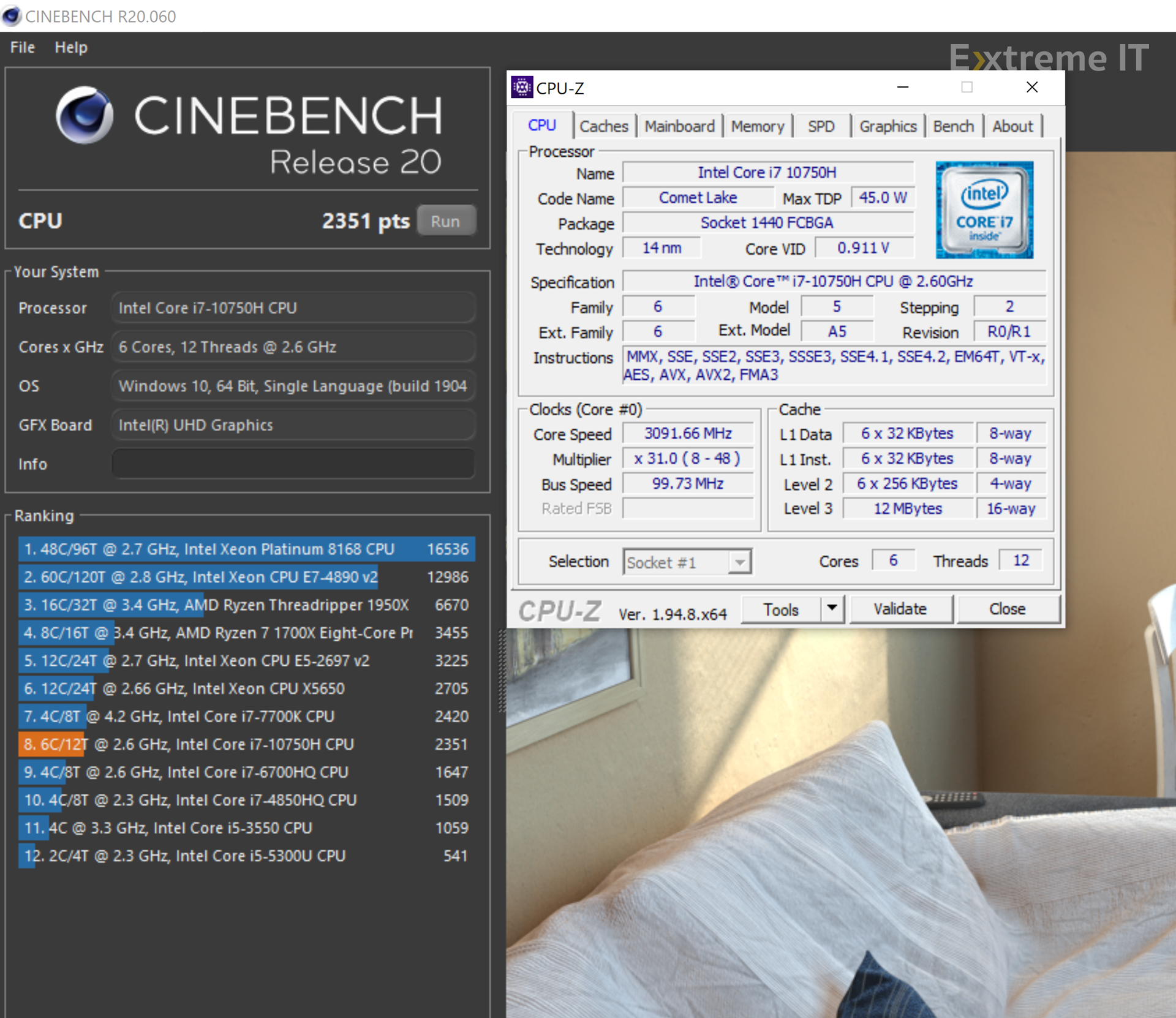Select ranking row Intel Core i5-5300U CPU
The image size is (1176, 1018).
click(x=247, y=856)
